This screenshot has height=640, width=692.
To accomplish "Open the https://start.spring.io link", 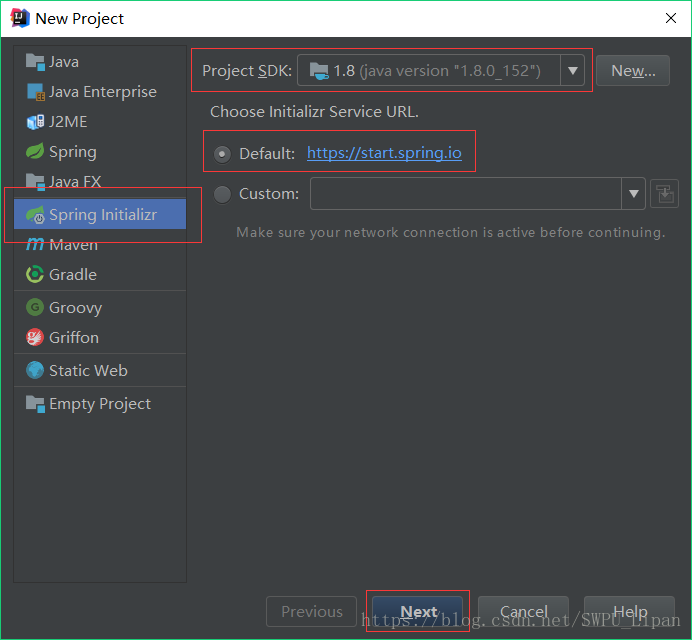I will tap(384, 153).
